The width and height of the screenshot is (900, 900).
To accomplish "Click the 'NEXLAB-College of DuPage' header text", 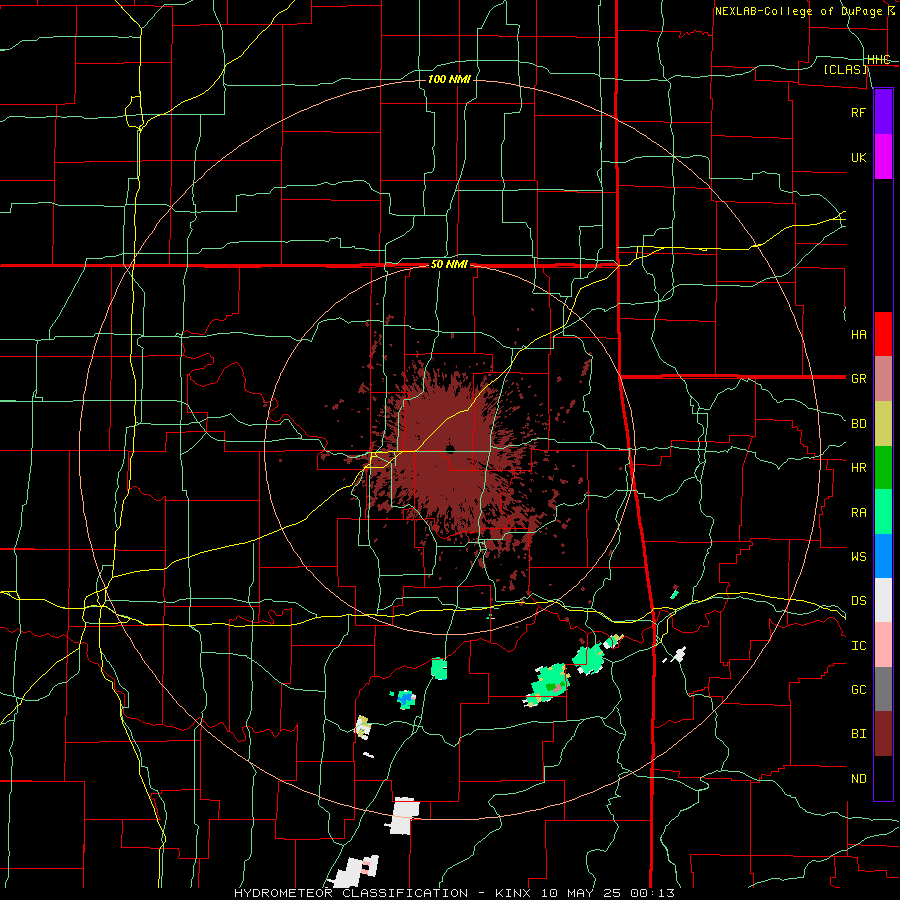I will [x=798, y=11].
